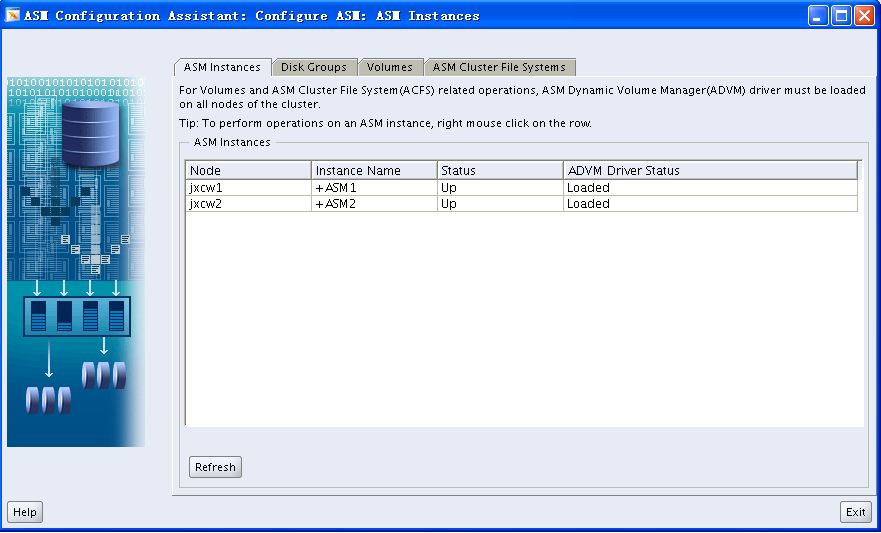Minimize the ASM Configuration Assistant window

point(818,16)
